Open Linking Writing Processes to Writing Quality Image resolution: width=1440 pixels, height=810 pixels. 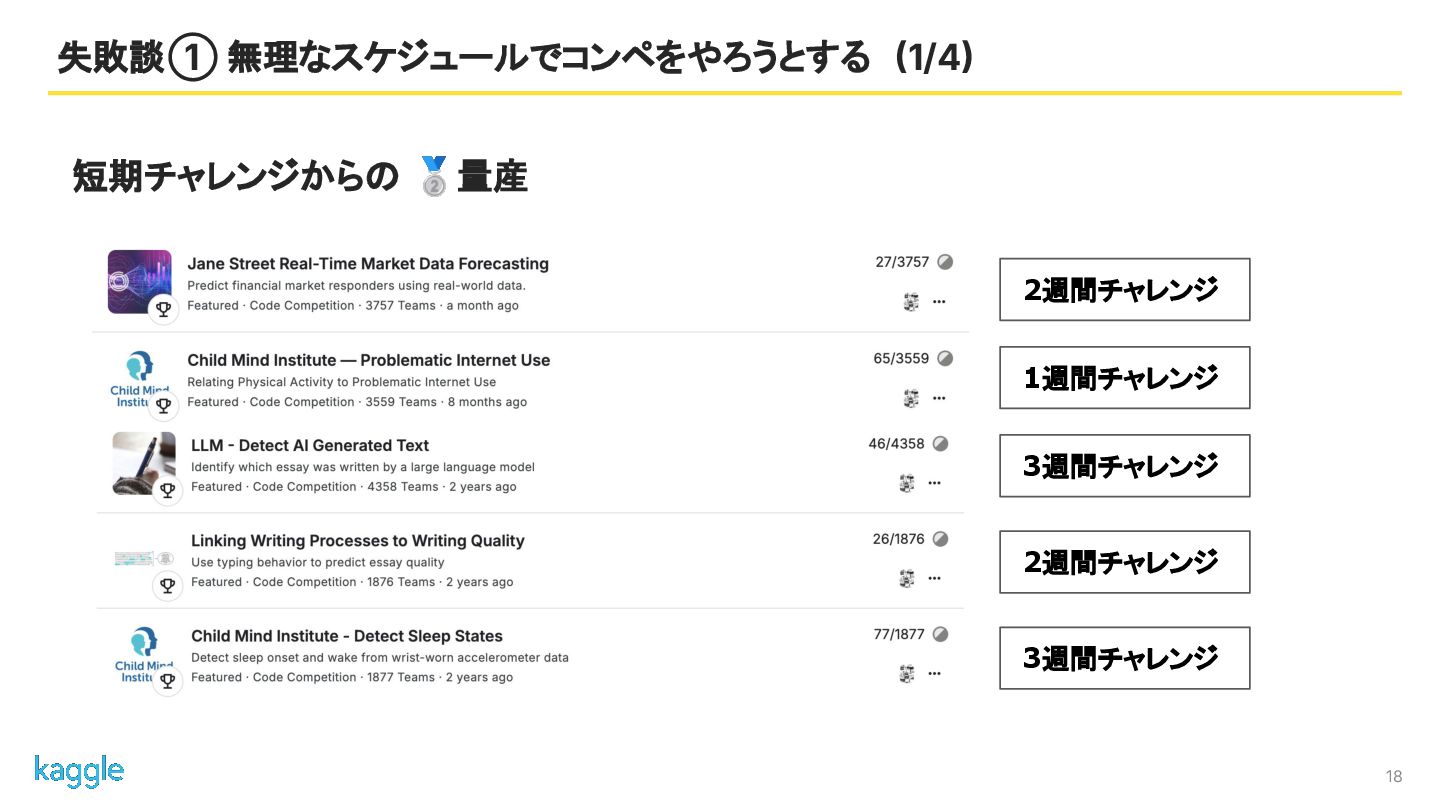[358, 541]
